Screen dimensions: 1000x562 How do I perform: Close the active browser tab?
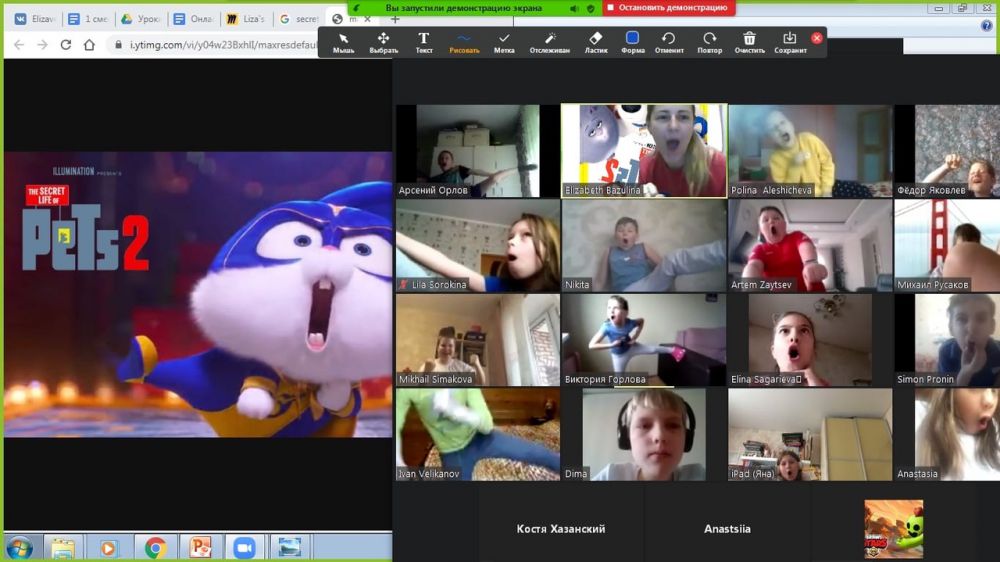[x=367, y=19]
